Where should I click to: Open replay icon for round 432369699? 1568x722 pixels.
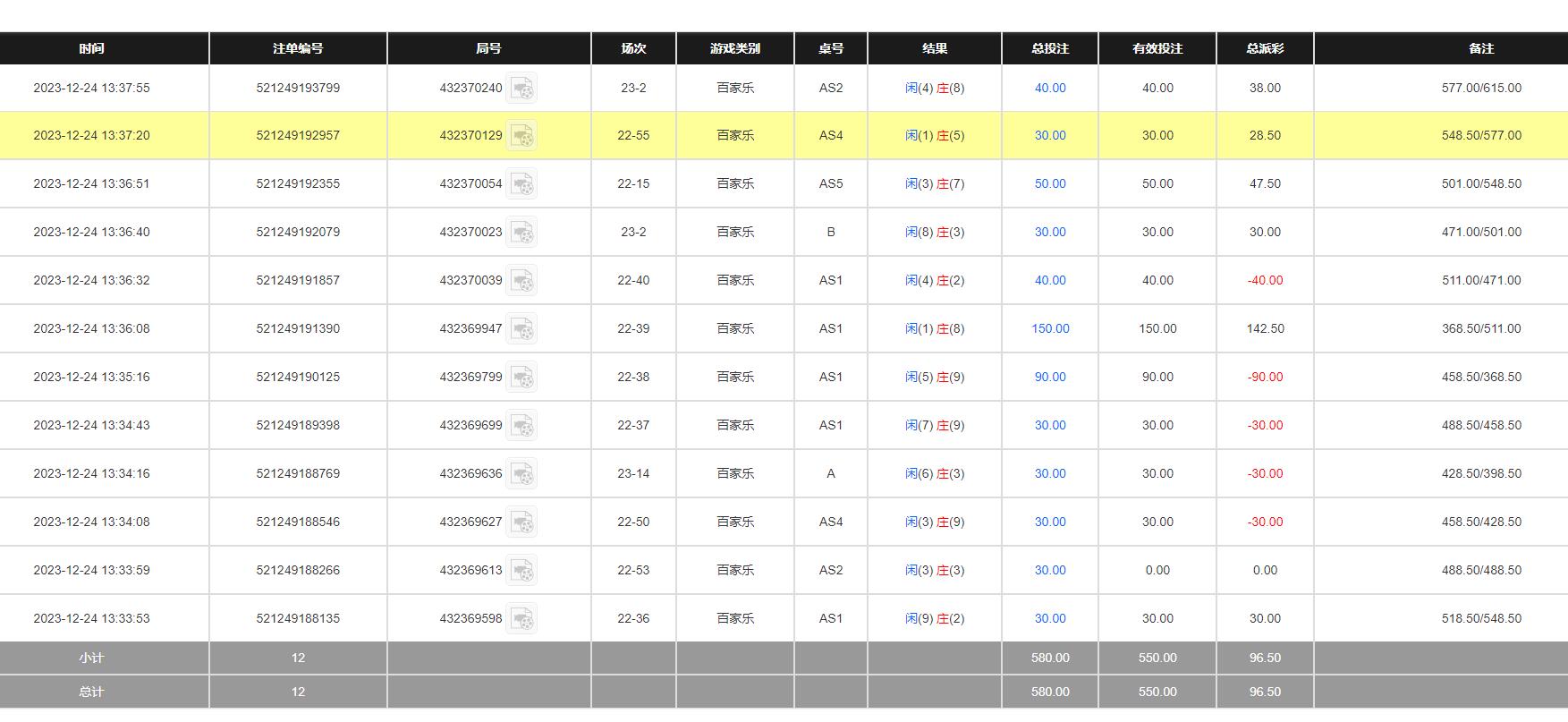tap(521, 426)
